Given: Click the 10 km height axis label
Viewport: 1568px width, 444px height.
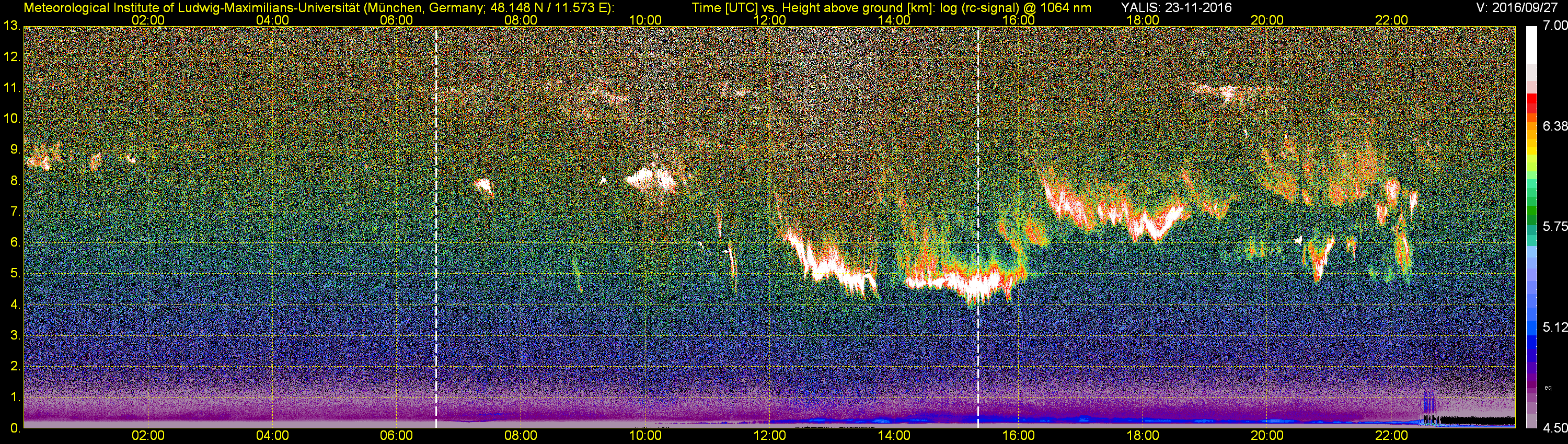Looking at the screenshot, I should (x=11, y=119).
